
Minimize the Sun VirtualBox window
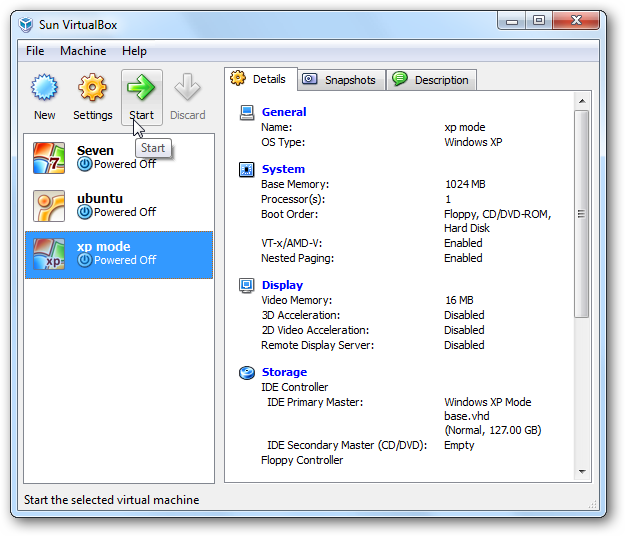(x=512, y=21)
